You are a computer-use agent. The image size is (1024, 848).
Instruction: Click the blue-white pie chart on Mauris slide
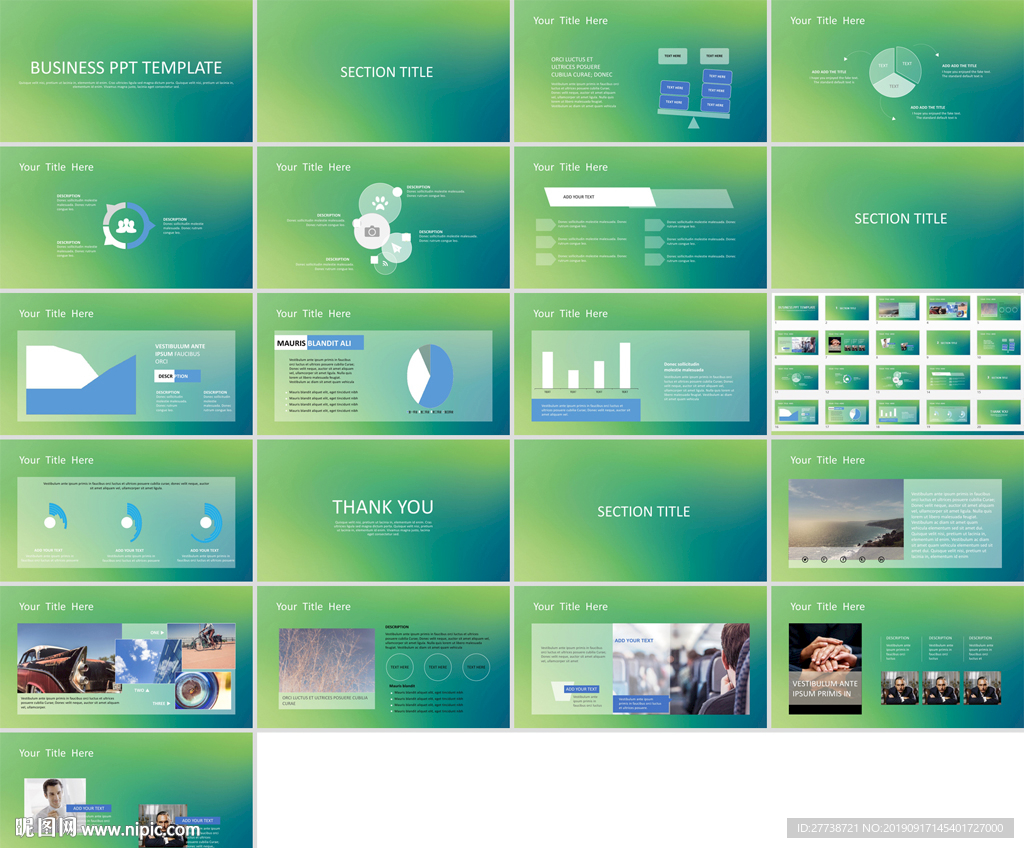(430, 376)
